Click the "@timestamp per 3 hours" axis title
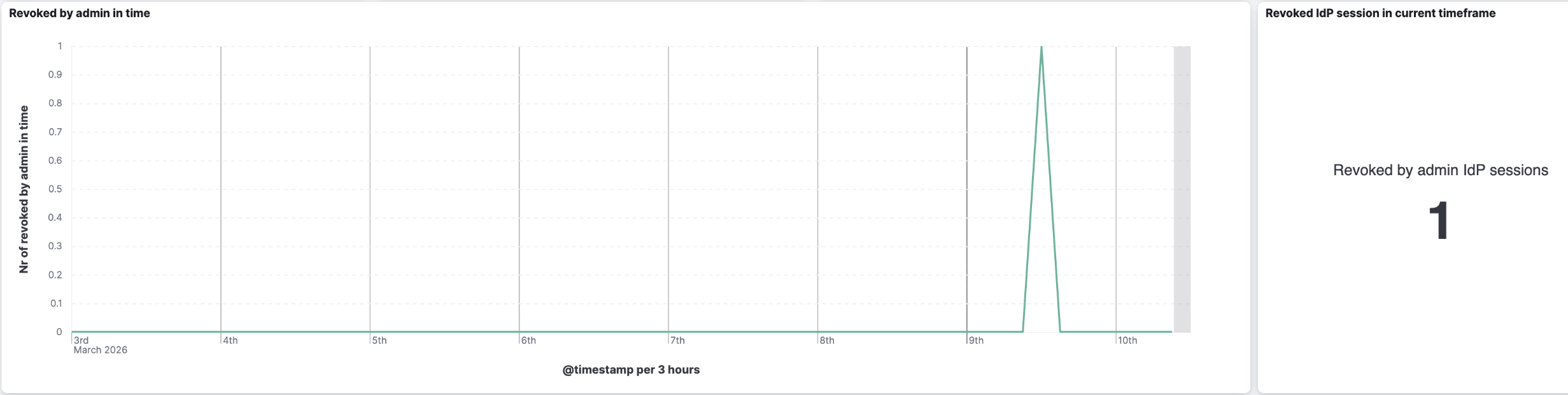 [x=631, y=370]
